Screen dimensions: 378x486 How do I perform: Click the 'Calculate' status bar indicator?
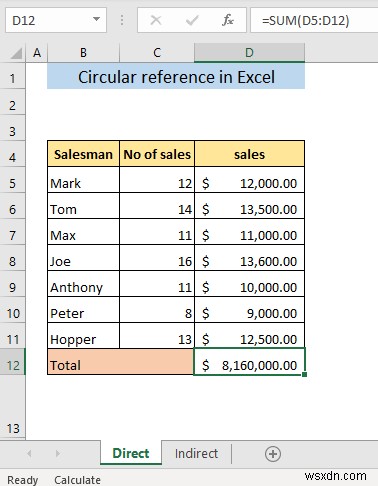click(x=77, y=480)
